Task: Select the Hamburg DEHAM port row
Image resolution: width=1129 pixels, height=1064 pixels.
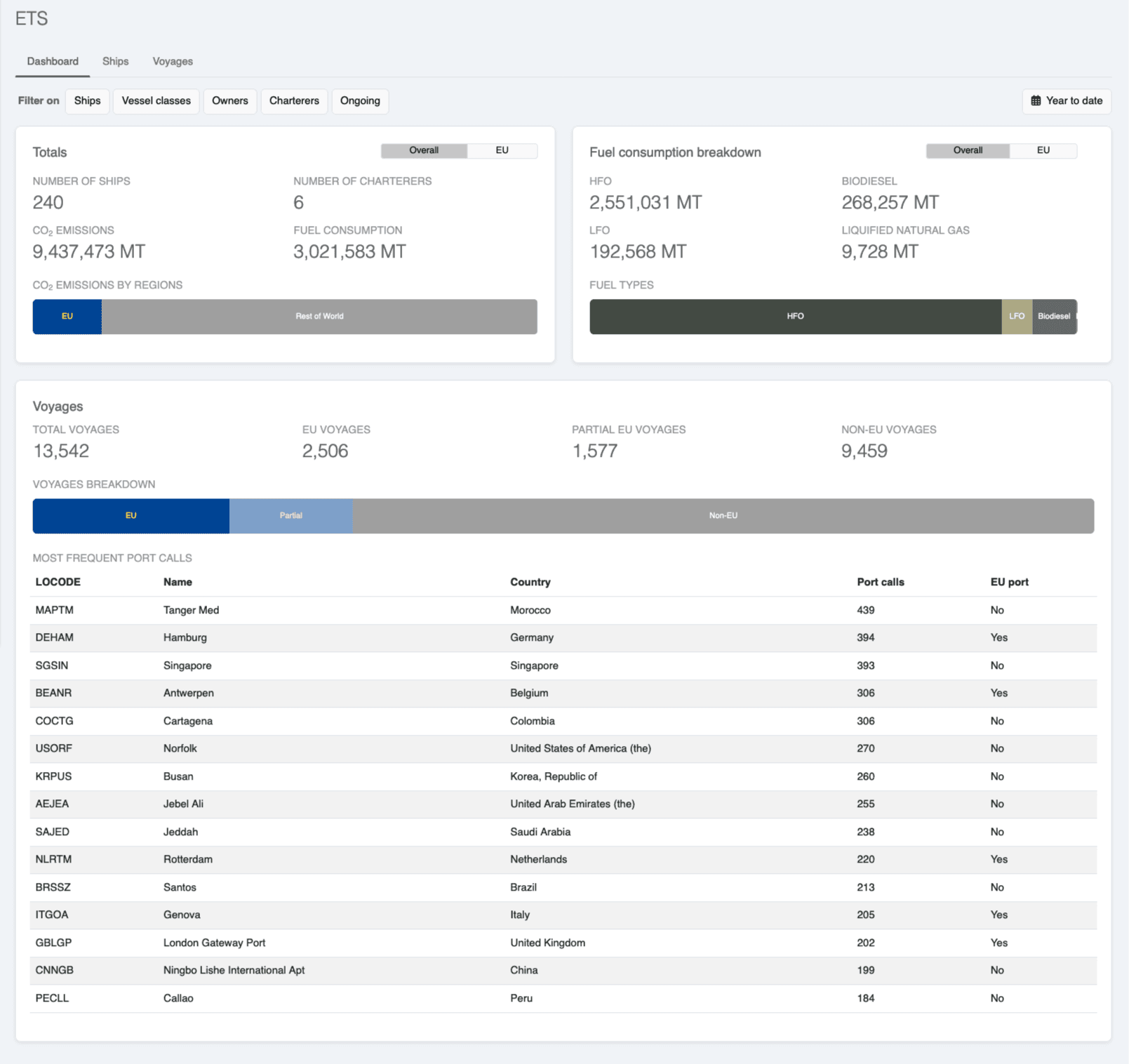Action: (x=563, y=638)
